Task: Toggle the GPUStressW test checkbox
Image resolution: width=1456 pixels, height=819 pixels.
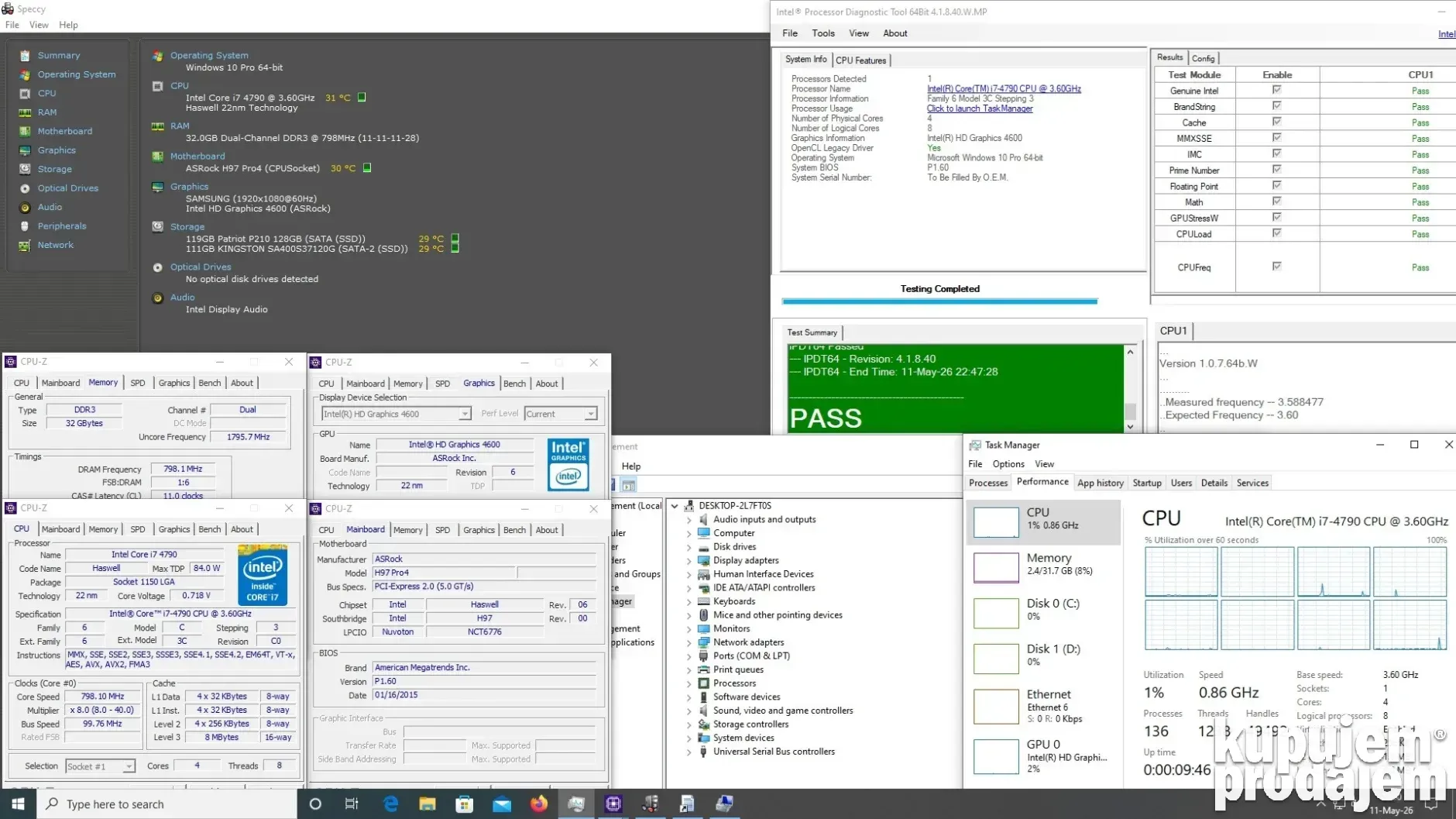Action: click(x=1276, y=217)
